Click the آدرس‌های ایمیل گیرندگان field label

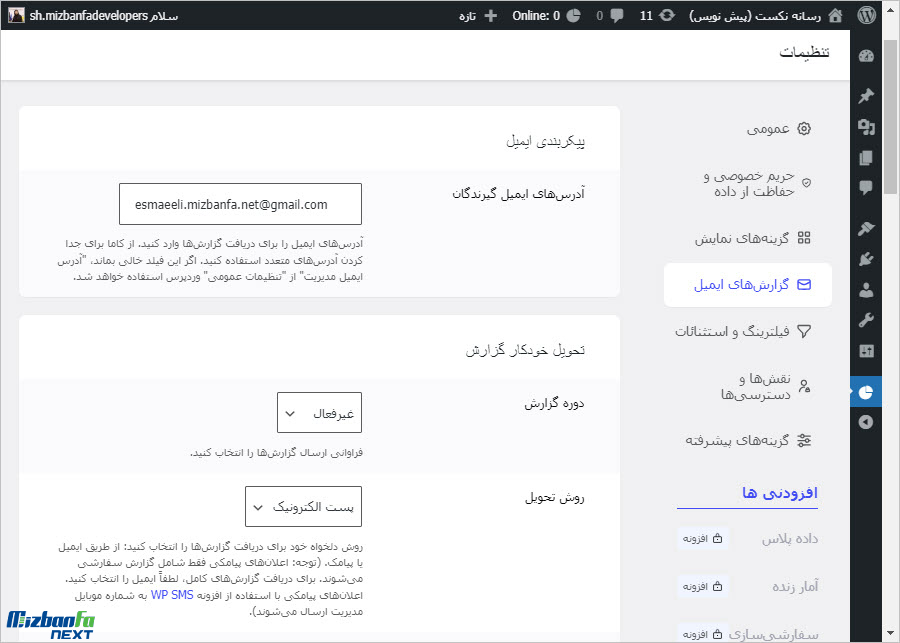(518, 194)
